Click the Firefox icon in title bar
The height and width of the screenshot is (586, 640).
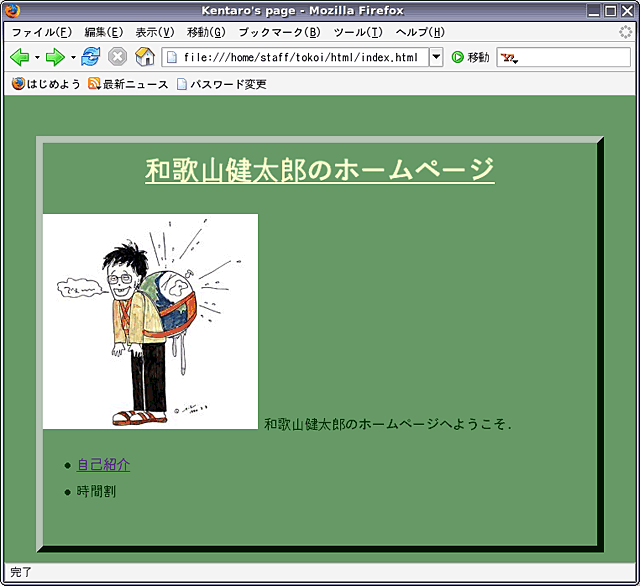point(12,10)
